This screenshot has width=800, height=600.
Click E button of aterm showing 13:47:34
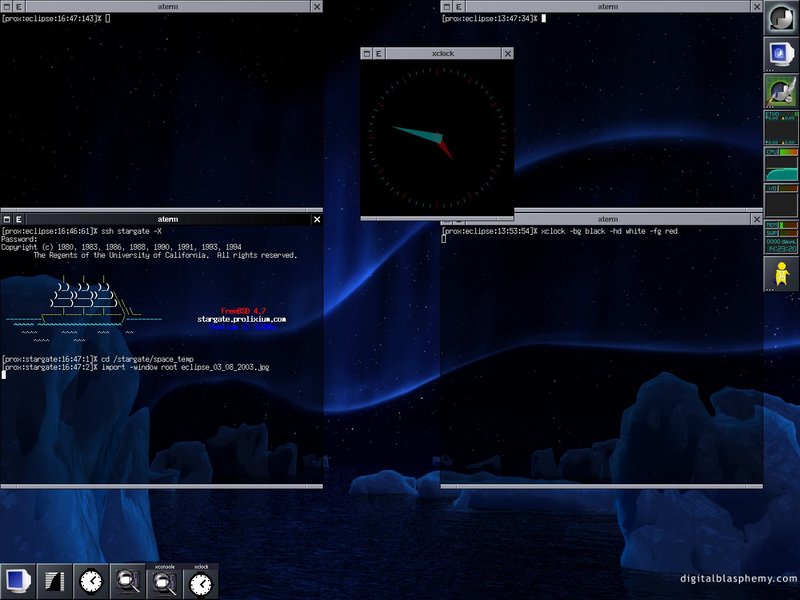pyautogui.click(x=459, y=7)
